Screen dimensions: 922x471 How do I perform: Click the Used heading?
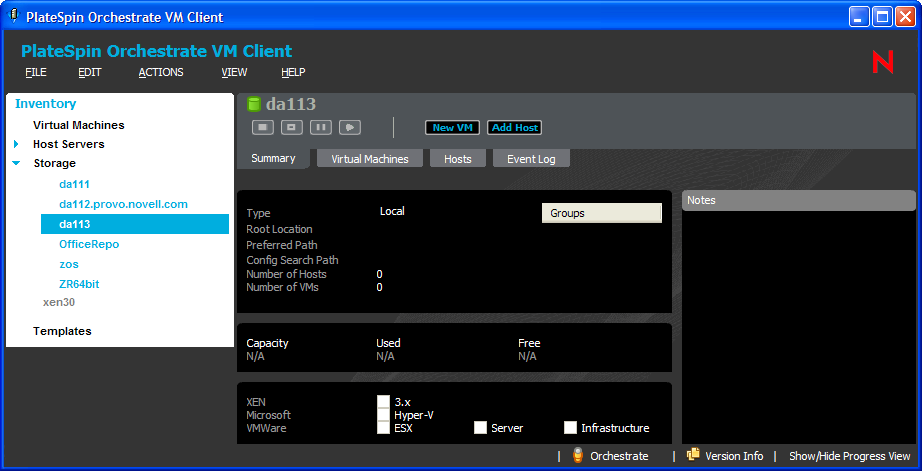388,343
